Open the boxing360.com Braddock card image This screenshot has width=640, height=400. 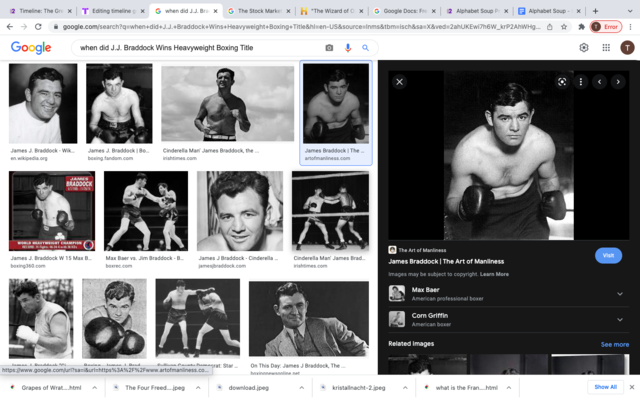coord(52,211)
